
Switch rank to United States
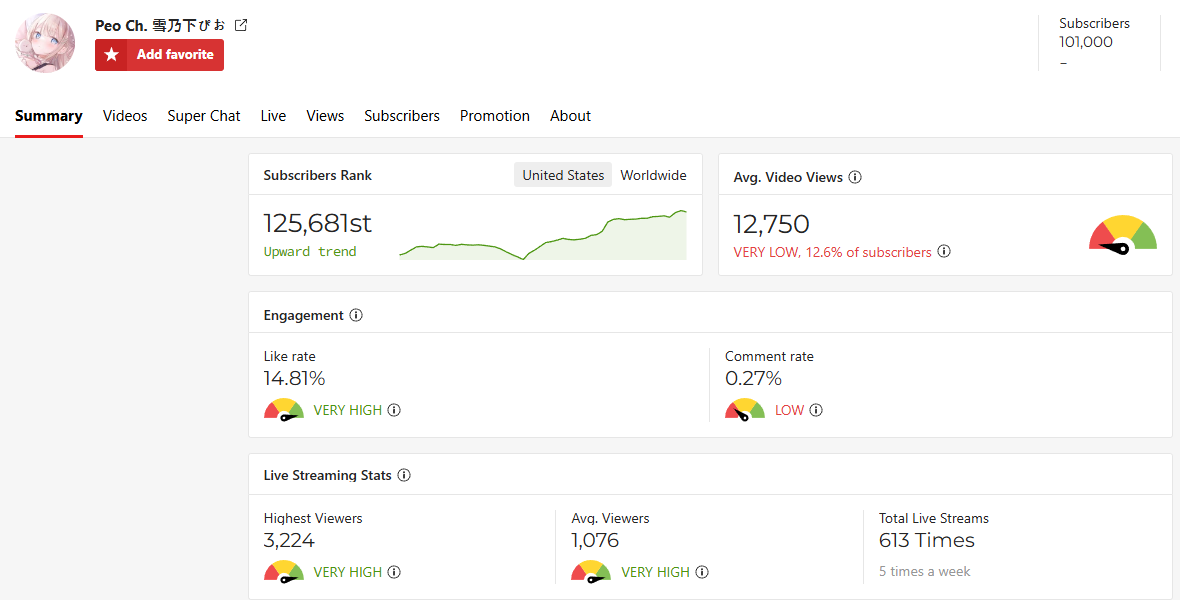pos(563,175)
